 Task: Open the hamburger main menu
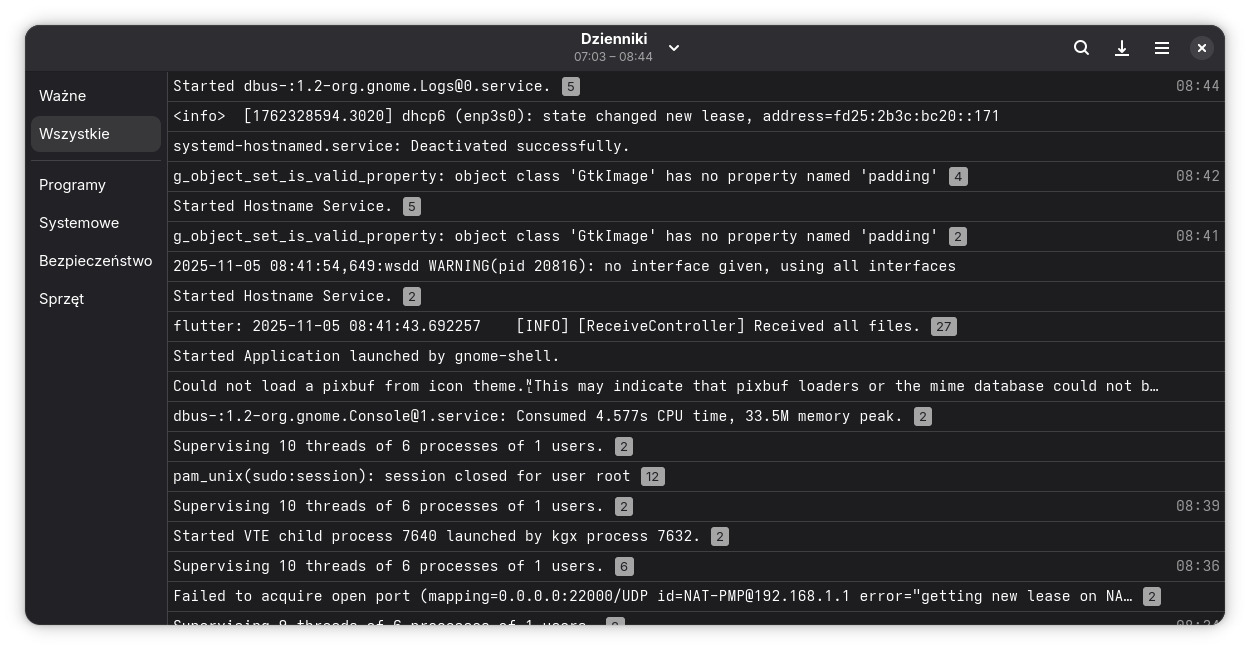point(1162,48)
